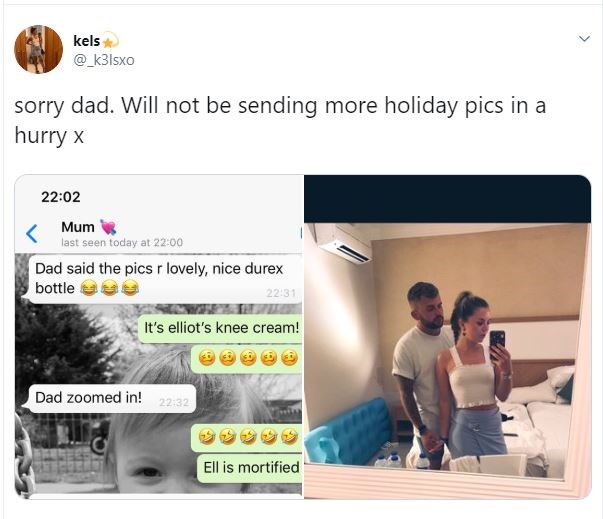This screenshot has height=519, width=603.
Task: Open the Mum contact name header
Action: [78, 227]
